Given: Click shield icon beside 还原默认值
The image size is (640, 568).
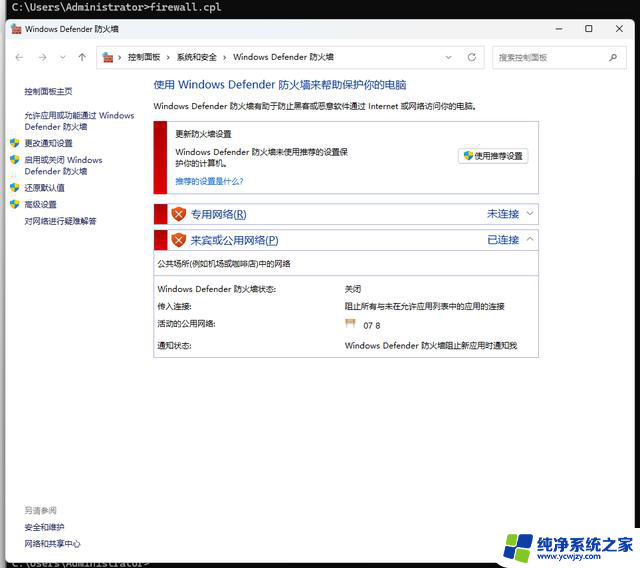Looking at the screenshot, I should click(x=15, y=188).
